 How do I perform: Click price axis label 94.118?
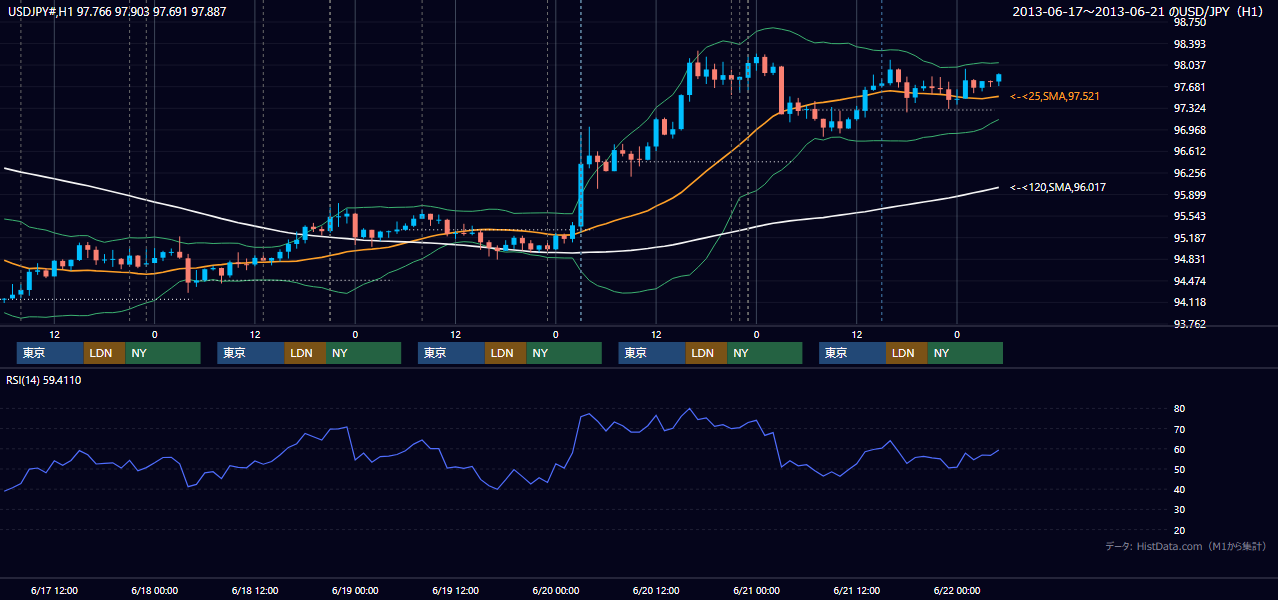point(1190,302)
